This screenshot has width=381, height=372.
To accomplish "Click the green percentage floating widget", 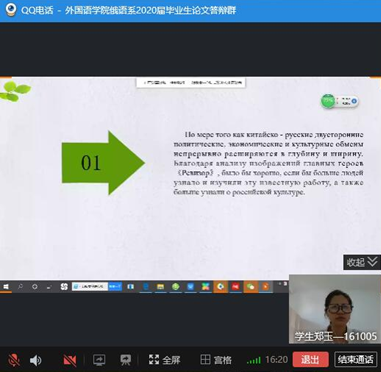I will [340, 101].
